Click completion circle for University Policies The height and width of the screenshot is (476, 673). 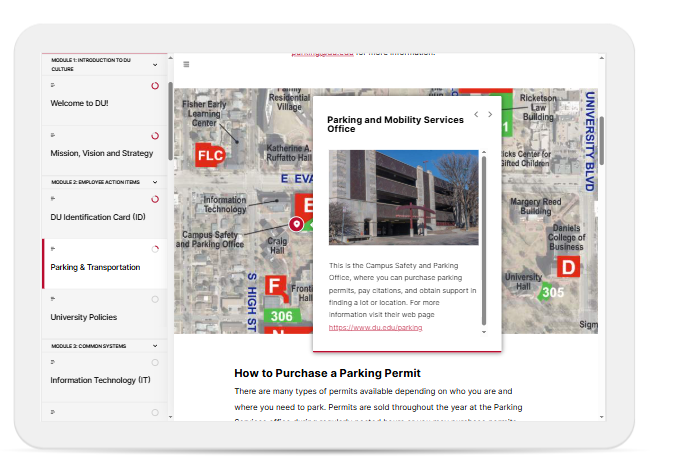coord(155,299)
